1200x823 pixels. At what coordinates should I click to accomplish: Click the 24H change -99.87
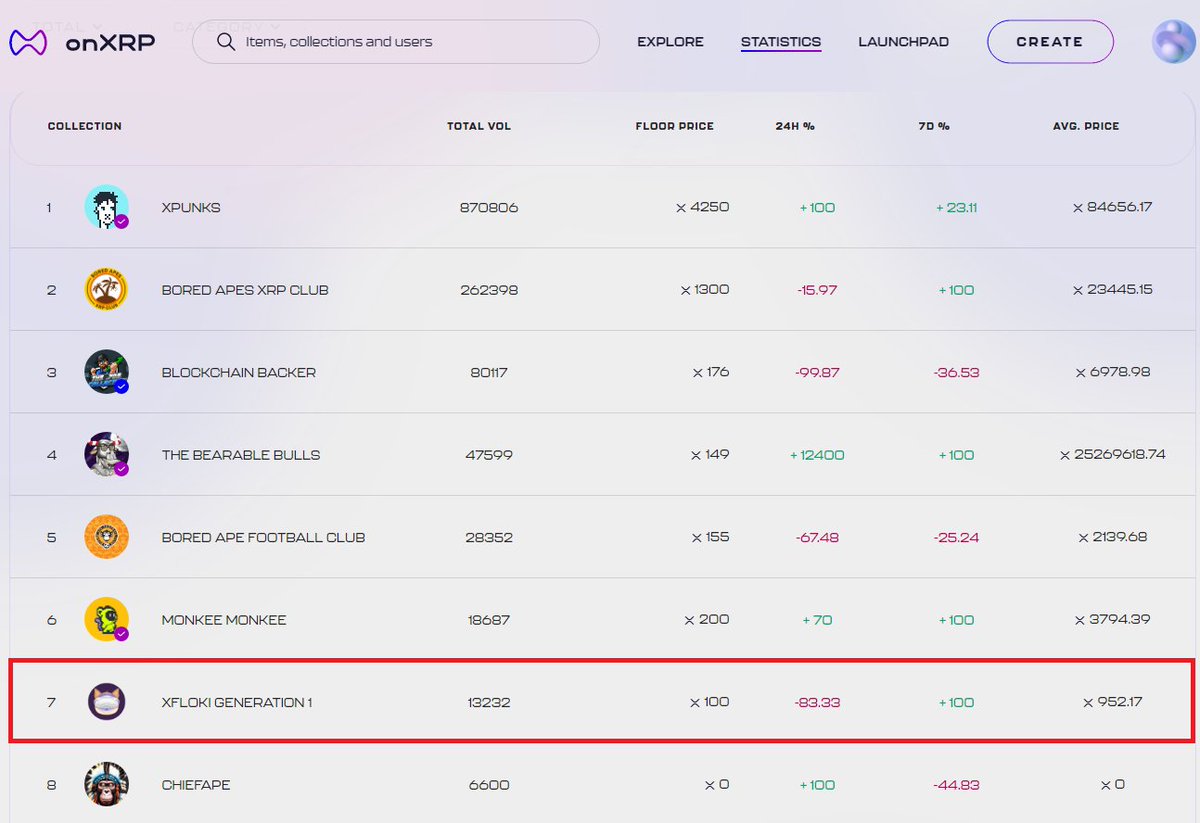coord(817,372)
